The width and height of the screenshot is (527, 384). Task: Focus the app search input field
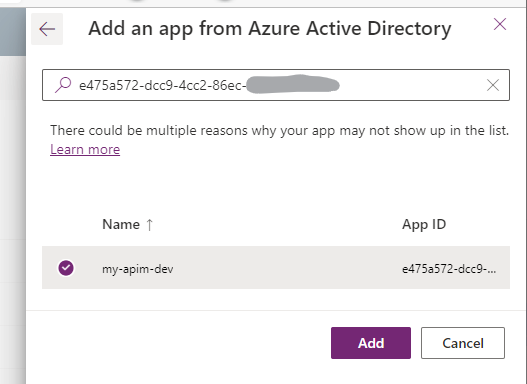(276, 85)
